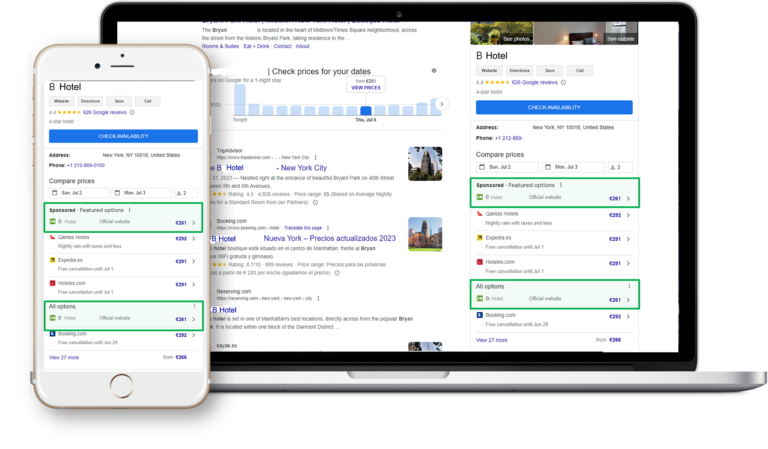This screenshot has height=449, width=768.
Task: Click VIEW PRICES in the chart tooltip
Action: pyautogui.click(x=366, y=88)
